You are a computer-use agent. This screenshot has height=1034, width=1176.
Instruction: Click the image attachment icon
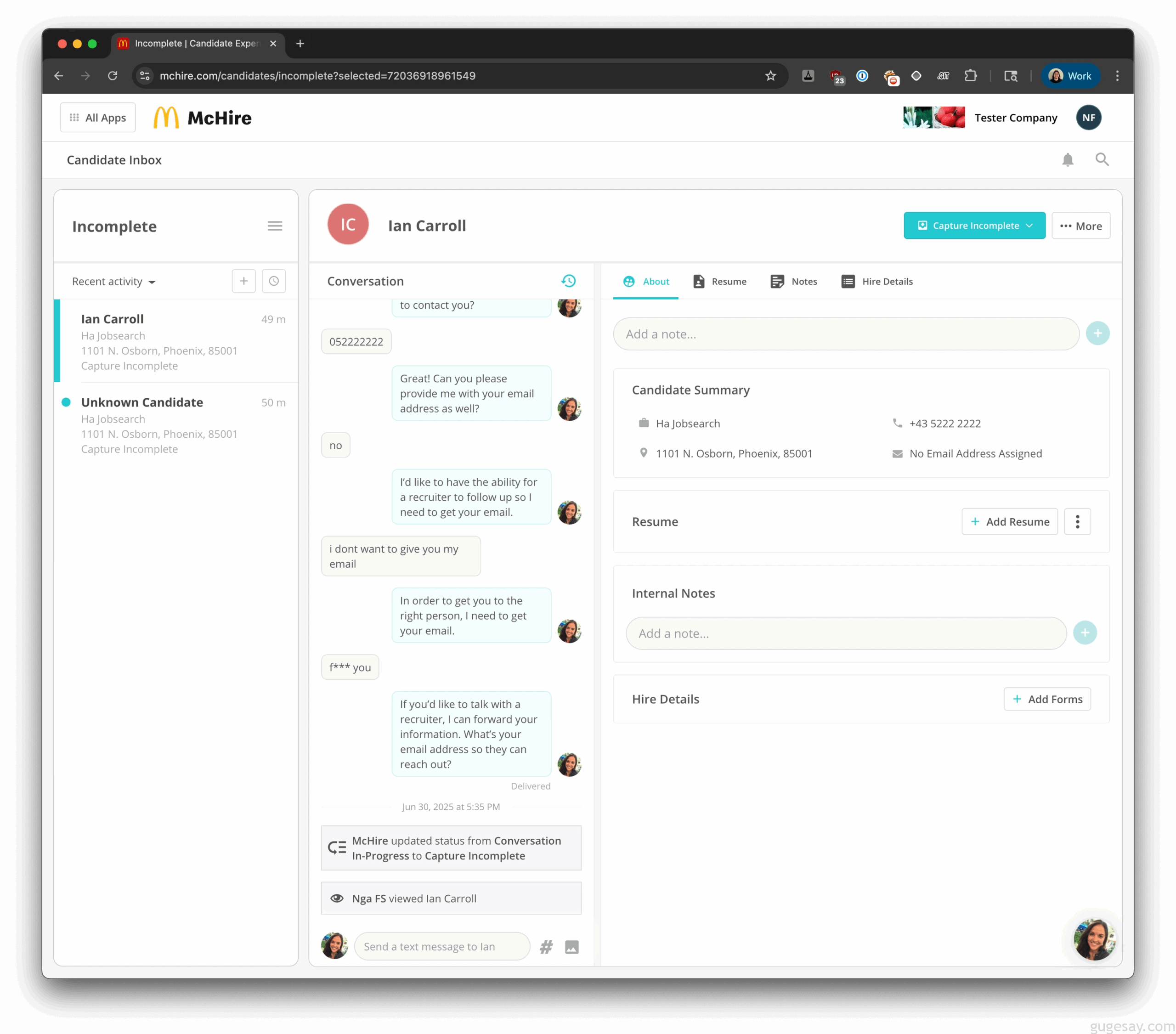571,947
